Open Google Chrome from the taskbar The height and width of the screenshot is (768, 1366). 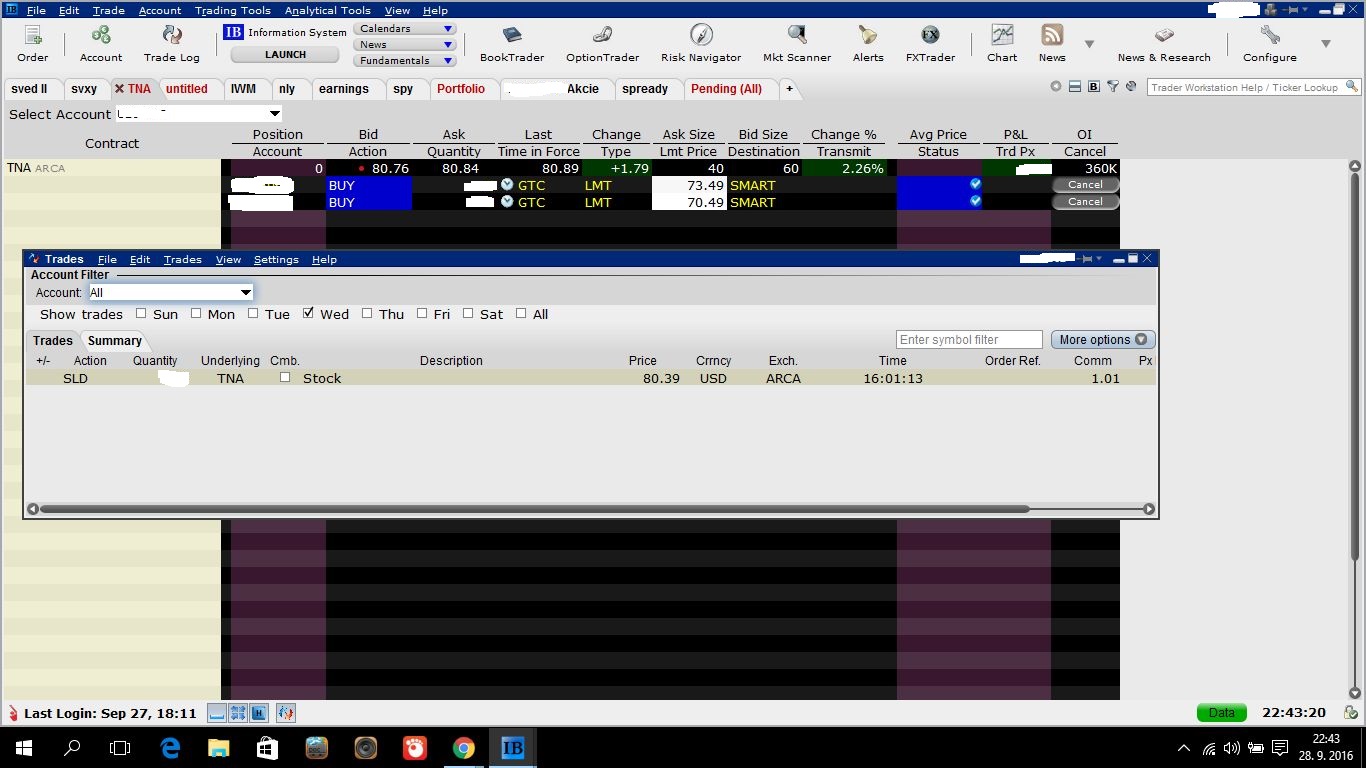pyautogui.click(x=463, y=748)
